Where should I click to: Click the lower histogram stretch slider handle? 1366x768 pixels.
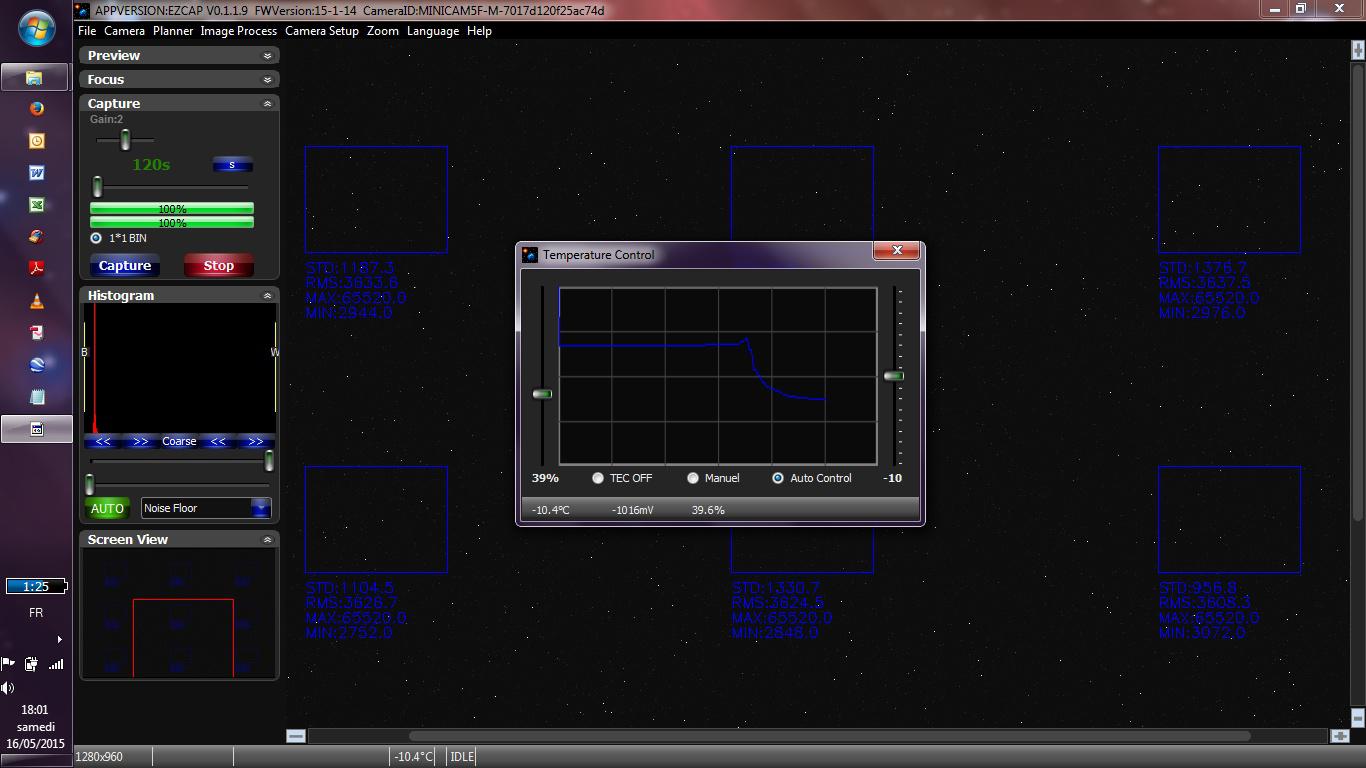[x=89, y=485]
